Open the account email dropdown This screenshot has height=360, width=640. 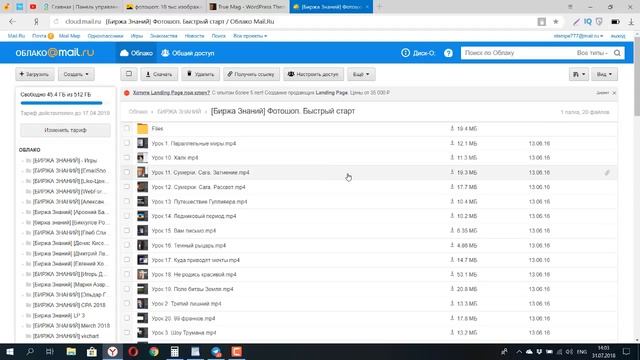578,36
